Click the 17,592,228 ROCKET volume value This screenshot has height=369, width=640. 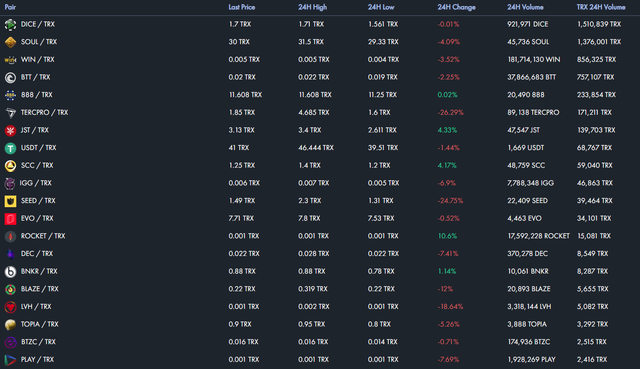[538, 236]
